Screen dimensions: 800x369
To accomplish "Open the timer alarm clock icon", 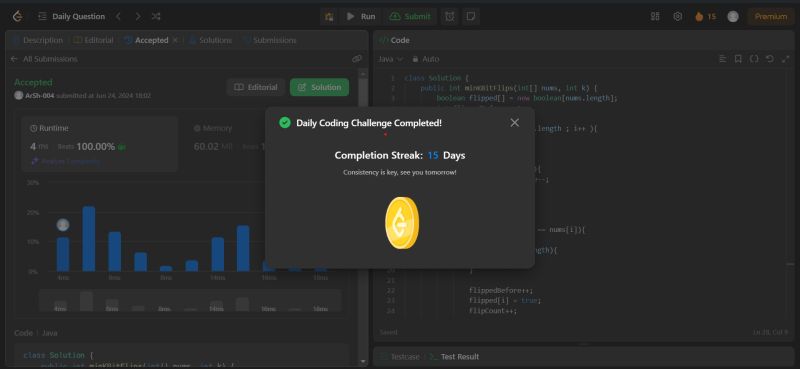I will coord(449,16).
